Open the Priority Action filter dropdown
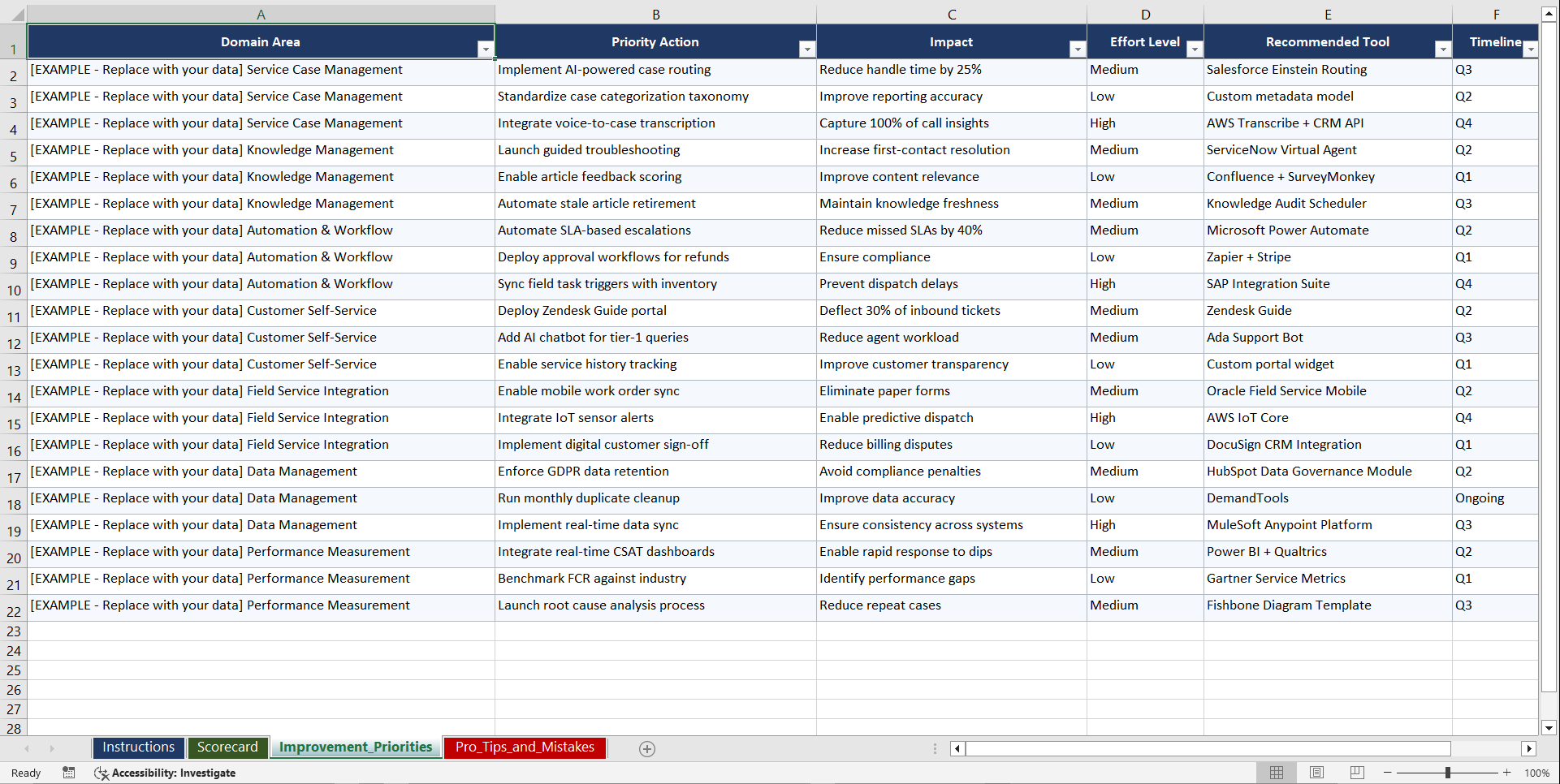This screenshot has width=1560, height=784. [806, 49]
